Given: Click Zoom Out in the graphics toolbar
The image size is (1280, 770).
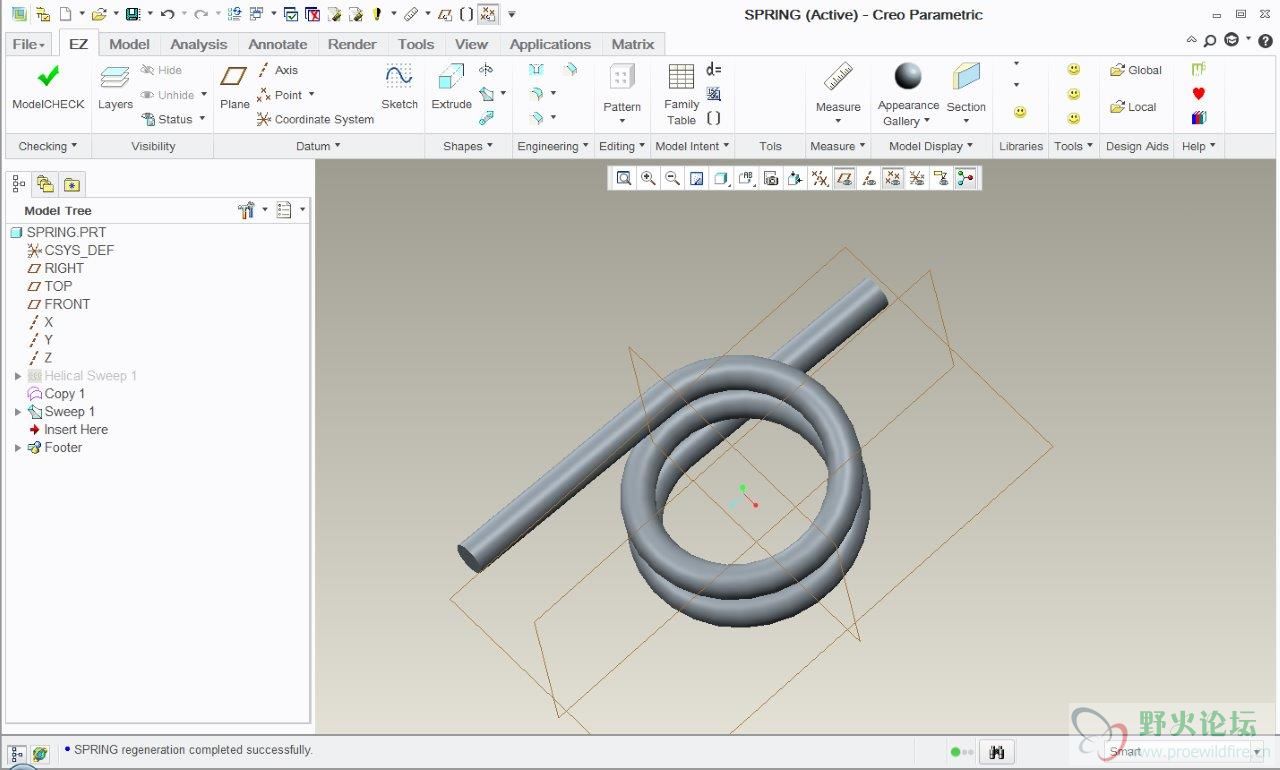Looking at the screenshot, I should (x=672, y=178).
